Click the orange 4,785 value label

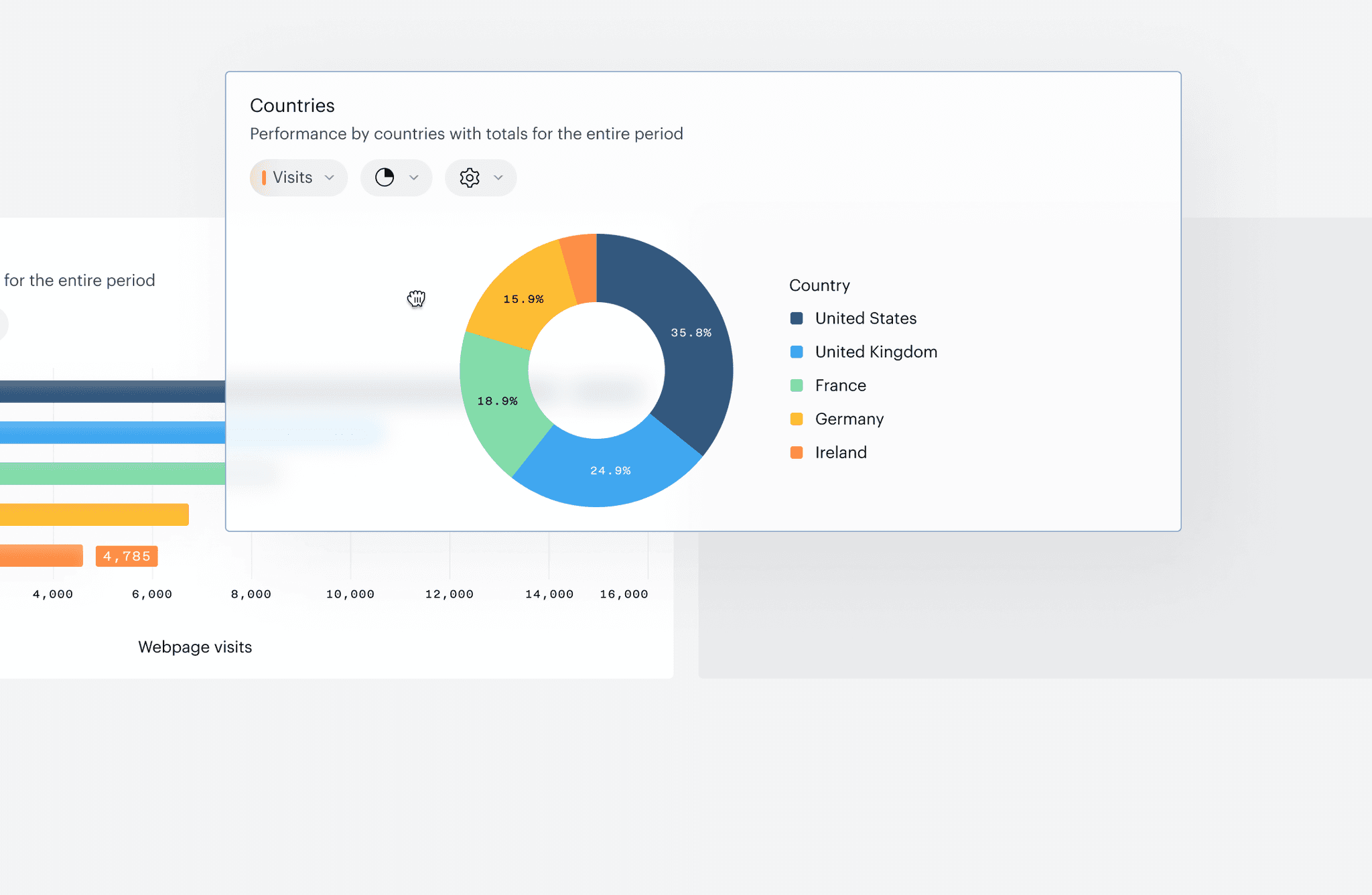pos(127,556)
